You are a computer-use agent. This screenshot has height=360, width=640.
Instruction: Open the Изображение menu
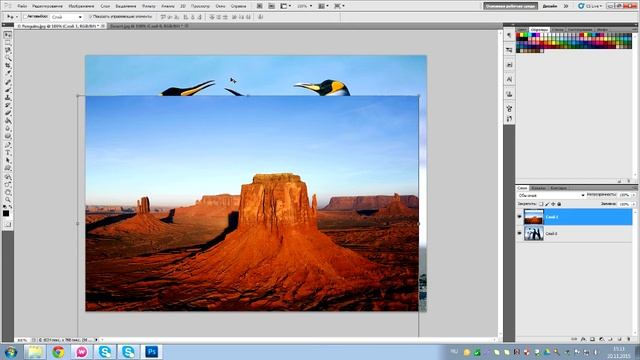[81, 6]
